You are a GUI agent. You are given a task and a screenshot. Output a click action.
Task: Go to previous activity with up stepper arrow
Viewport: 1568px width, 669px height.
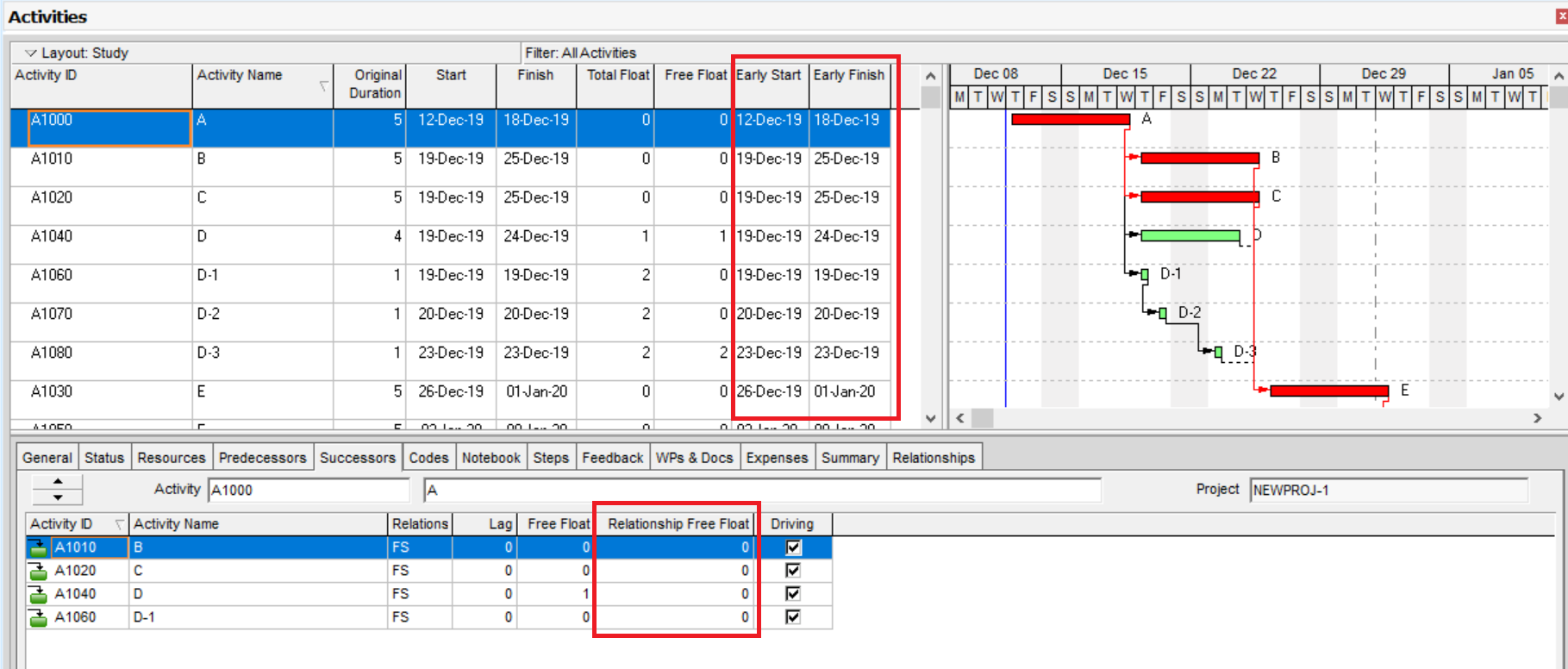pos(58,482)
